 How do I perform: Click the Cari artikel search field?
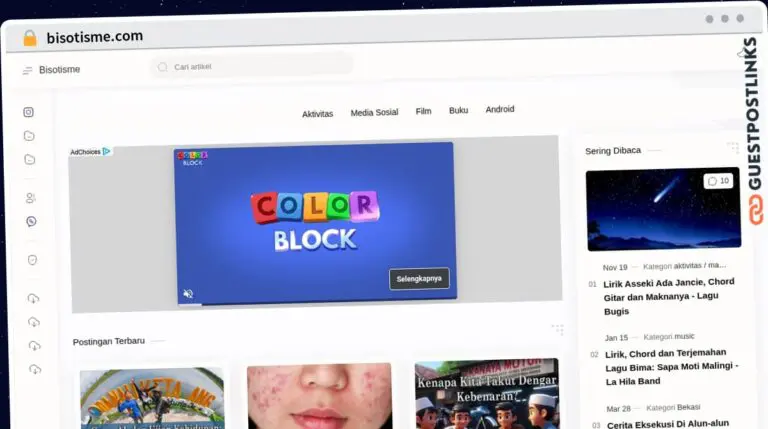[x=255, y=67]
